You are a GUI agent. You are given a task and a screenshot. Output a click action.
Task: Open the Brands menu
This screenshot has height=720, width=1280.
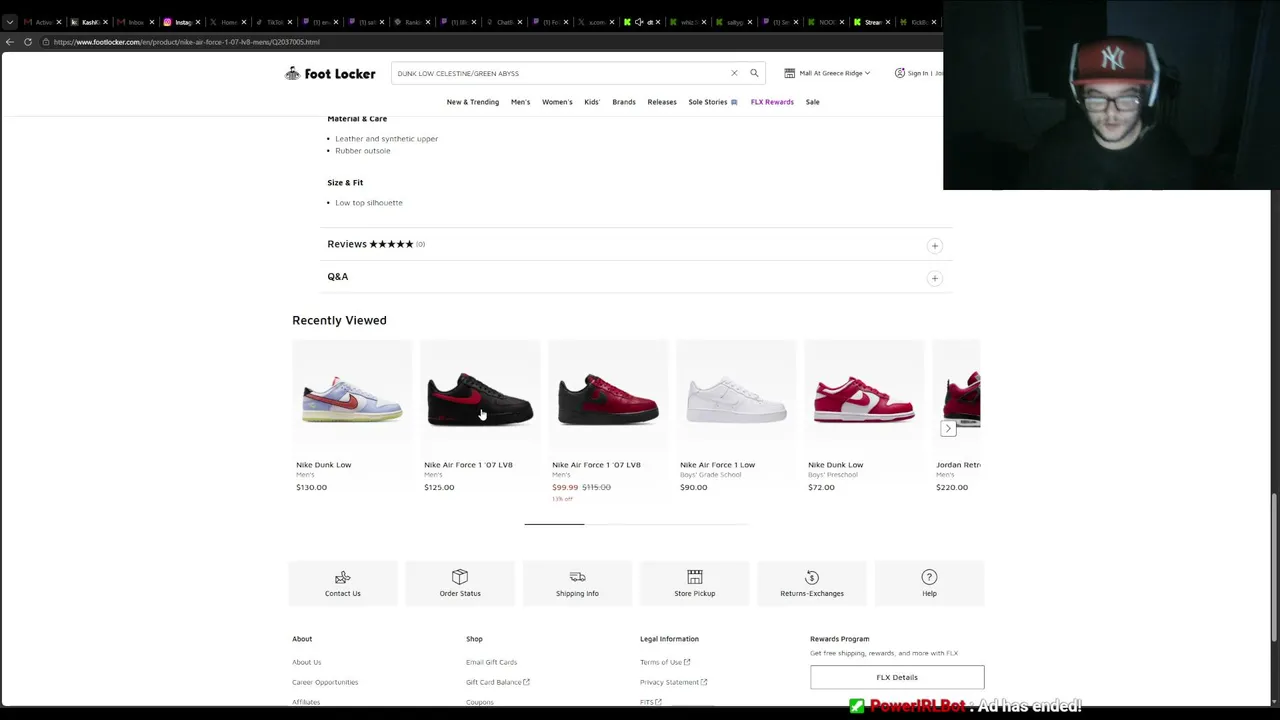pyautogui.click(x=624, y=102)
